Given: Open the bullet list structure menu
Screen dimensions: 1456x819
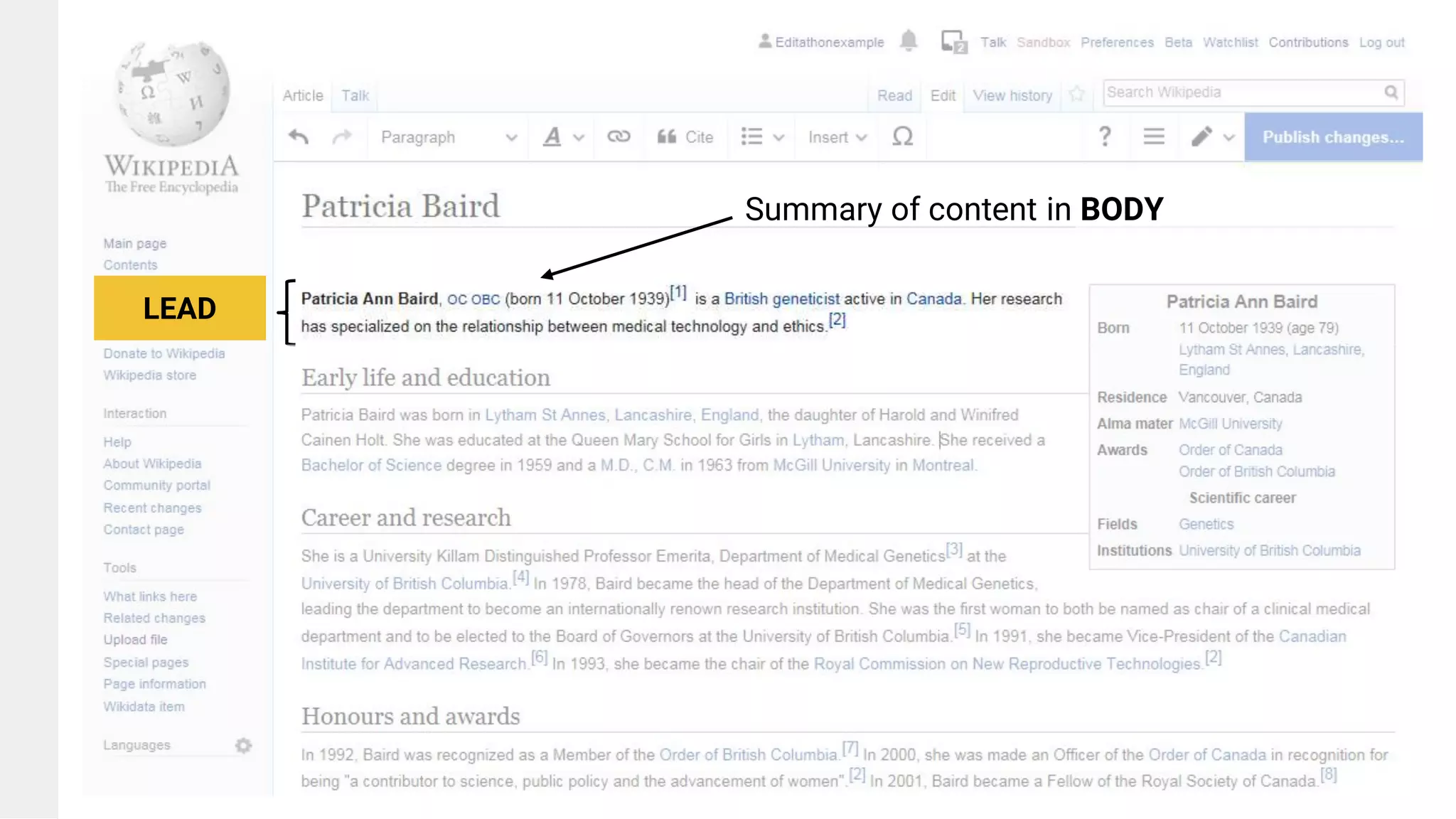Looking at the screenshot, I should point(762,136).
